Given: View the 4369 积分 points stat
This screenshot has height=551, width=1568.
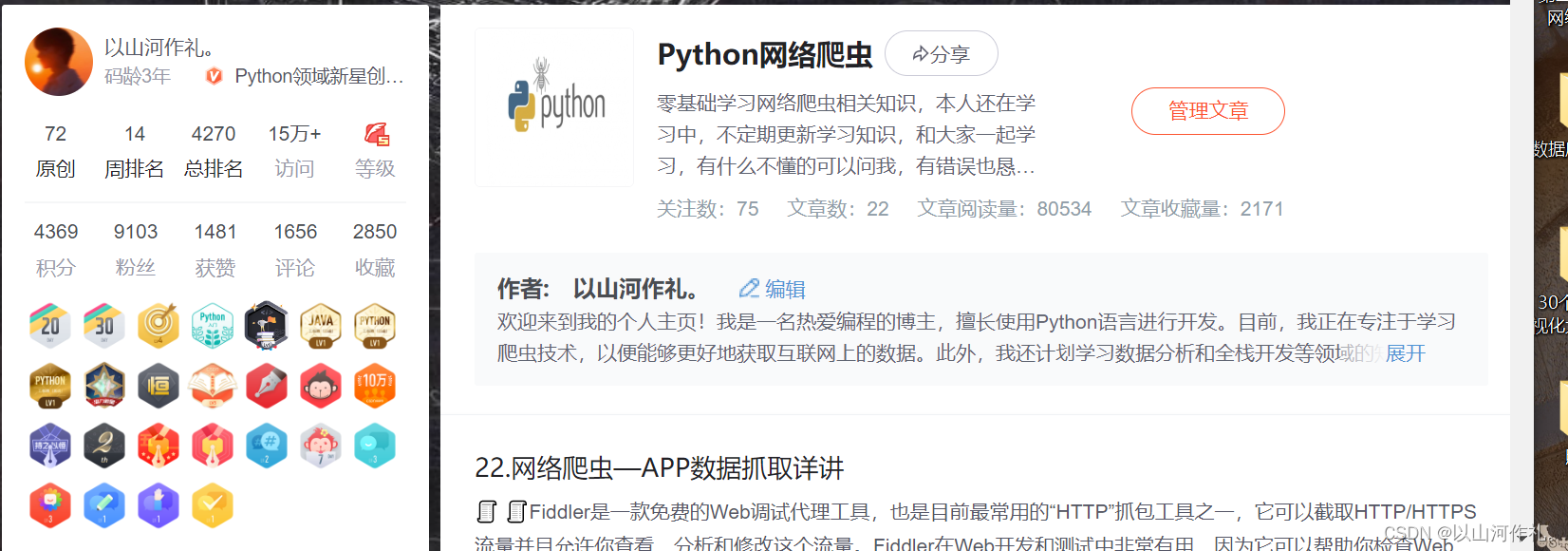Looking at the screenshot, I should pos(56,250).
